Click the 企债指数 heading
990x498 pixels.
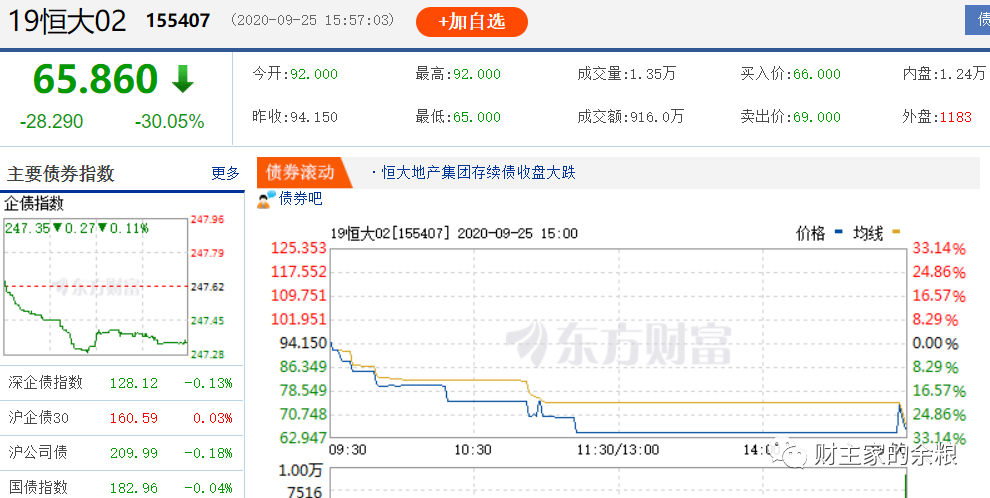34,204
